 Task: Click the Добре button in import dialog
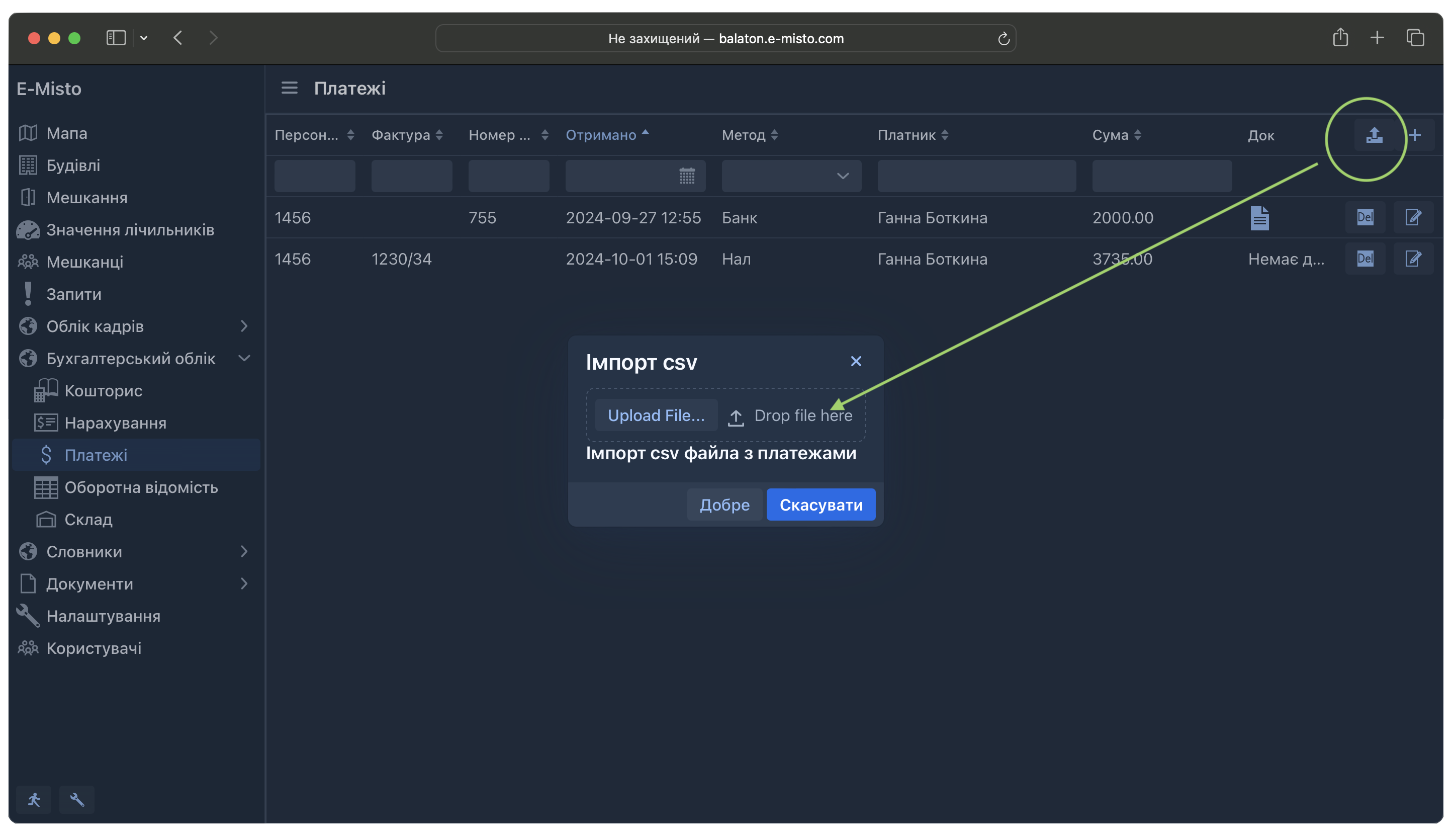pos(724,504)
